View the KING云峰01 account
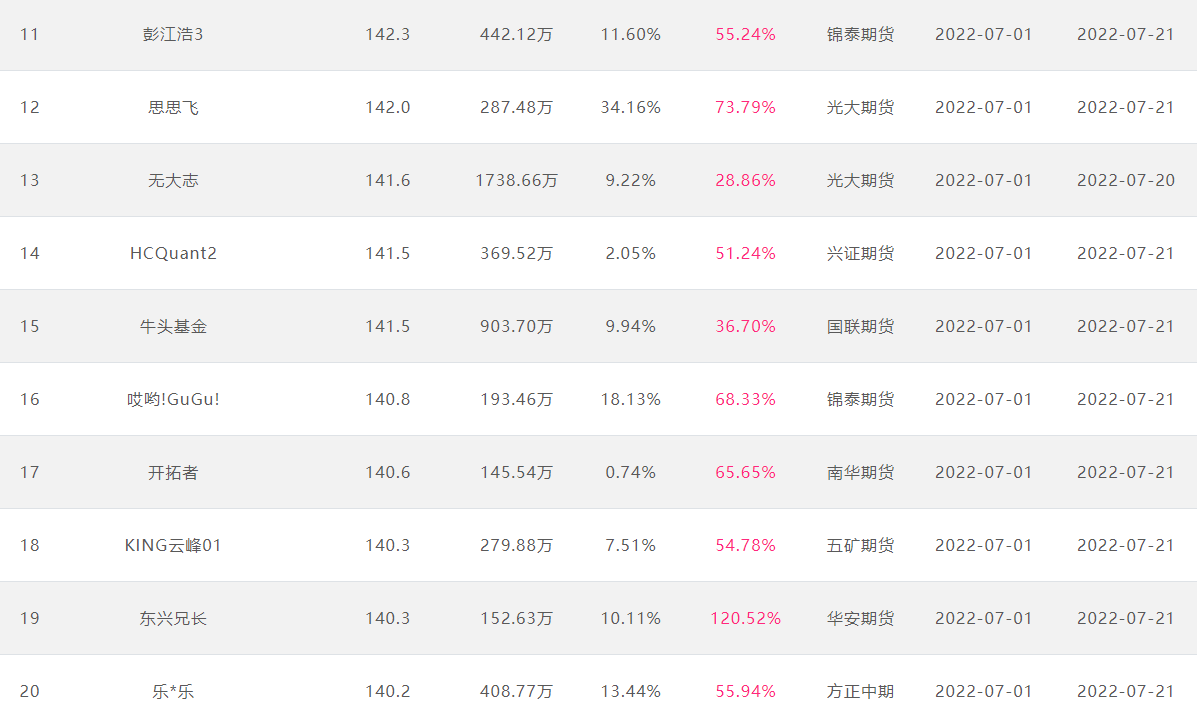 click(173, 546)
